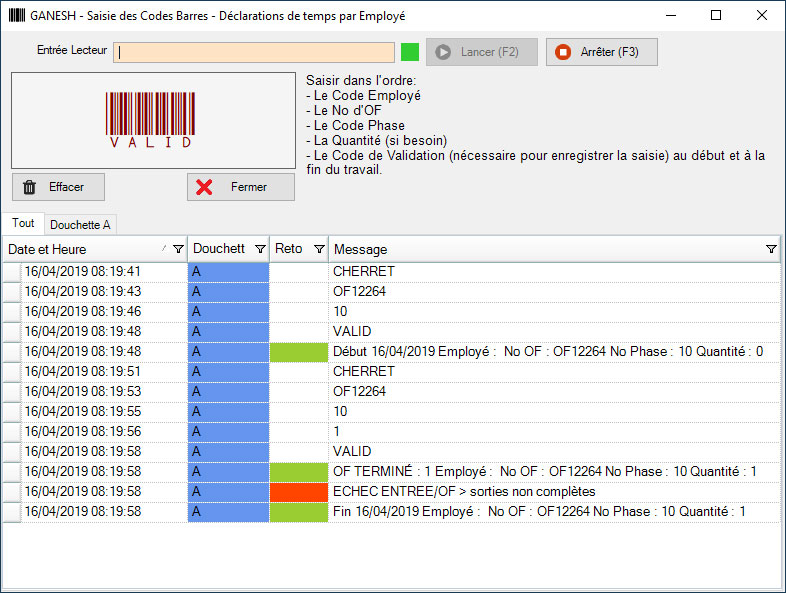The height and width of the screenshot is (593, 786).
Task: Click the red X Fermer button
Action: (x=241, y=187)
